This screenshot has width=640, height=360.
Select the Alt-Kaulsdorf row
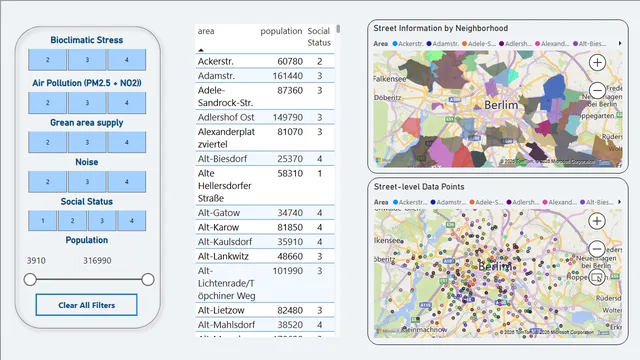click(x=265, y=242)
